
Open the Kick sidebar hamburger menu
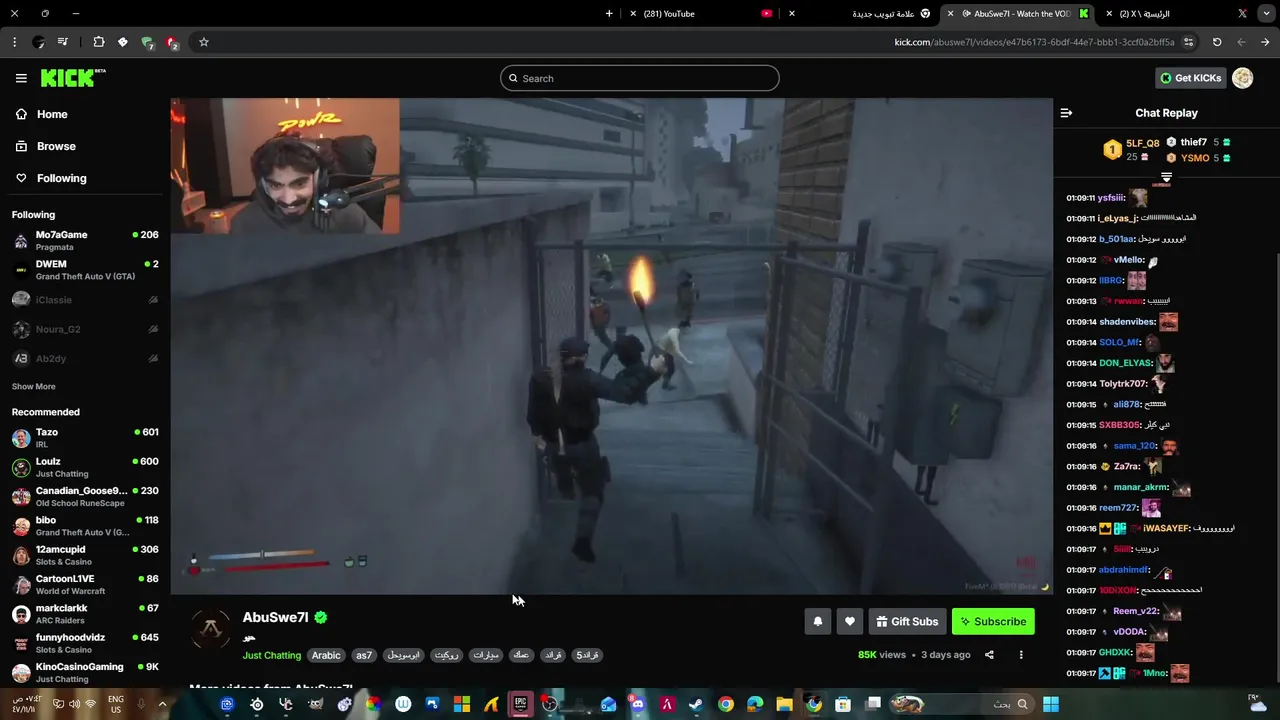click(x=21, y=78)
